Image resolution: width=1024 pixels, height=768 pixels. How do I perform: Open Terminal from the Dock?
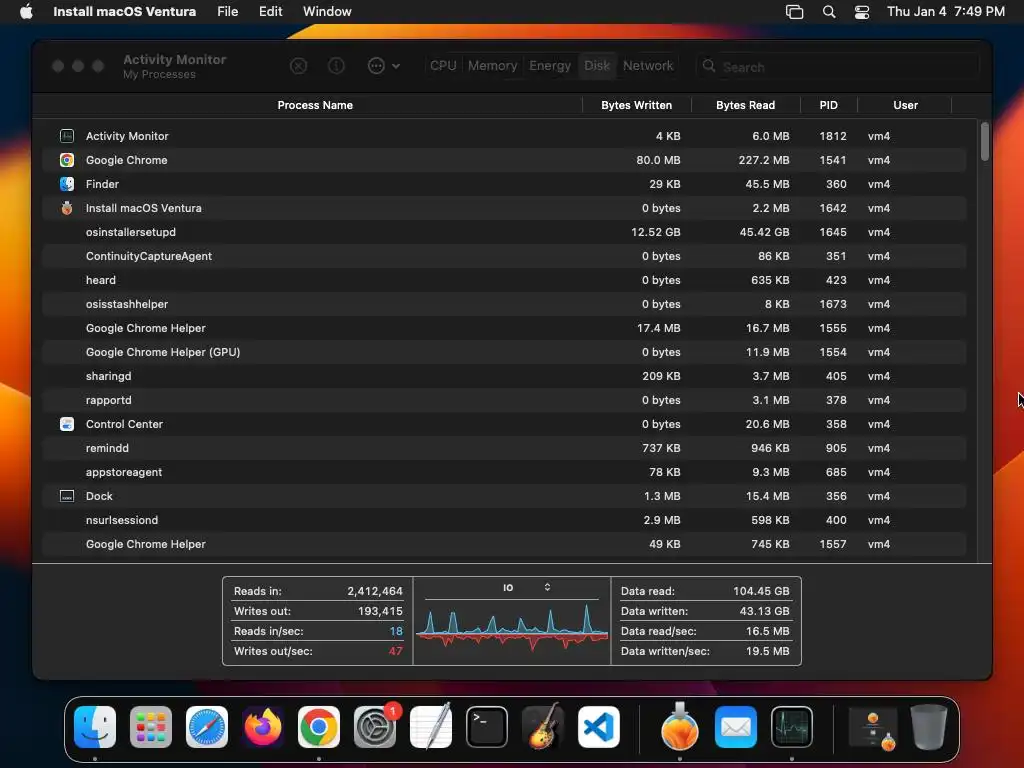coord(487,727)
